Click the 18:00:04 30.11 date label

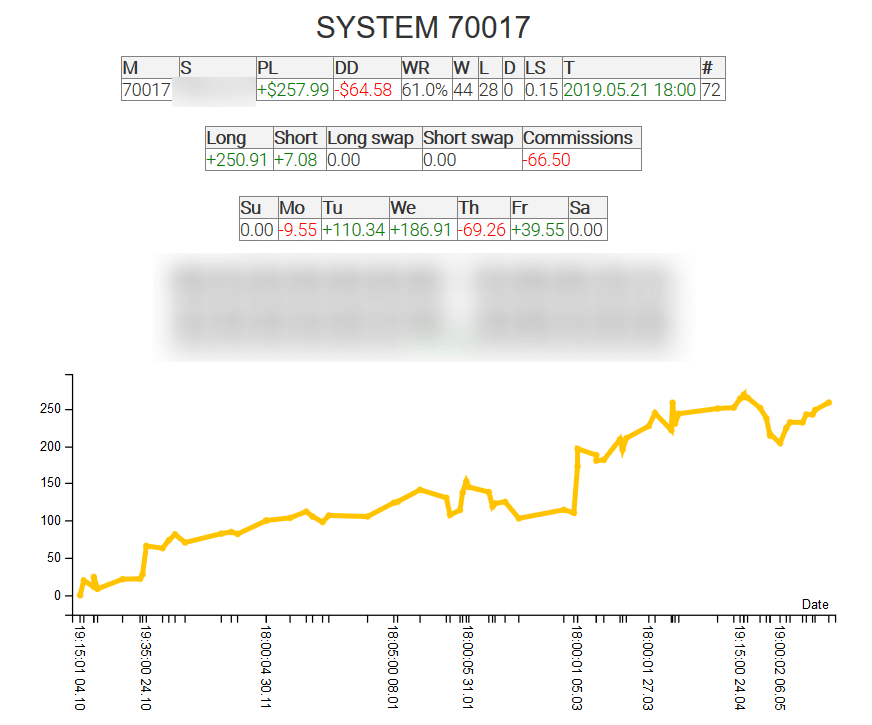coord(266,667)
